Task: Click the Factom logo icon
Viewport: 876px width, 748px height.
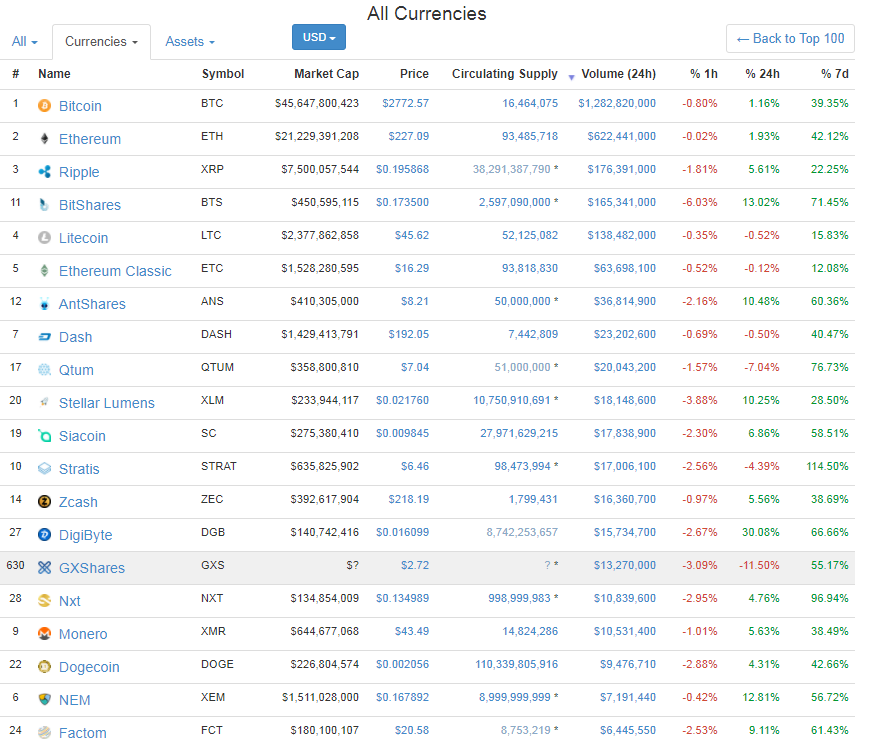Action: coord(45,732)
